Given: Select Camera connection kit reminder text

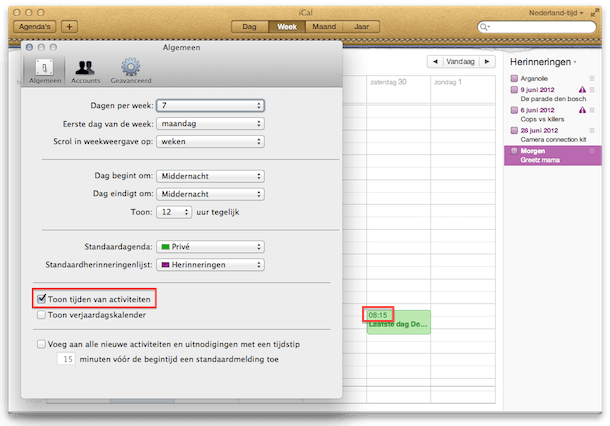Looking at the screenshot, I should point(553,139).
